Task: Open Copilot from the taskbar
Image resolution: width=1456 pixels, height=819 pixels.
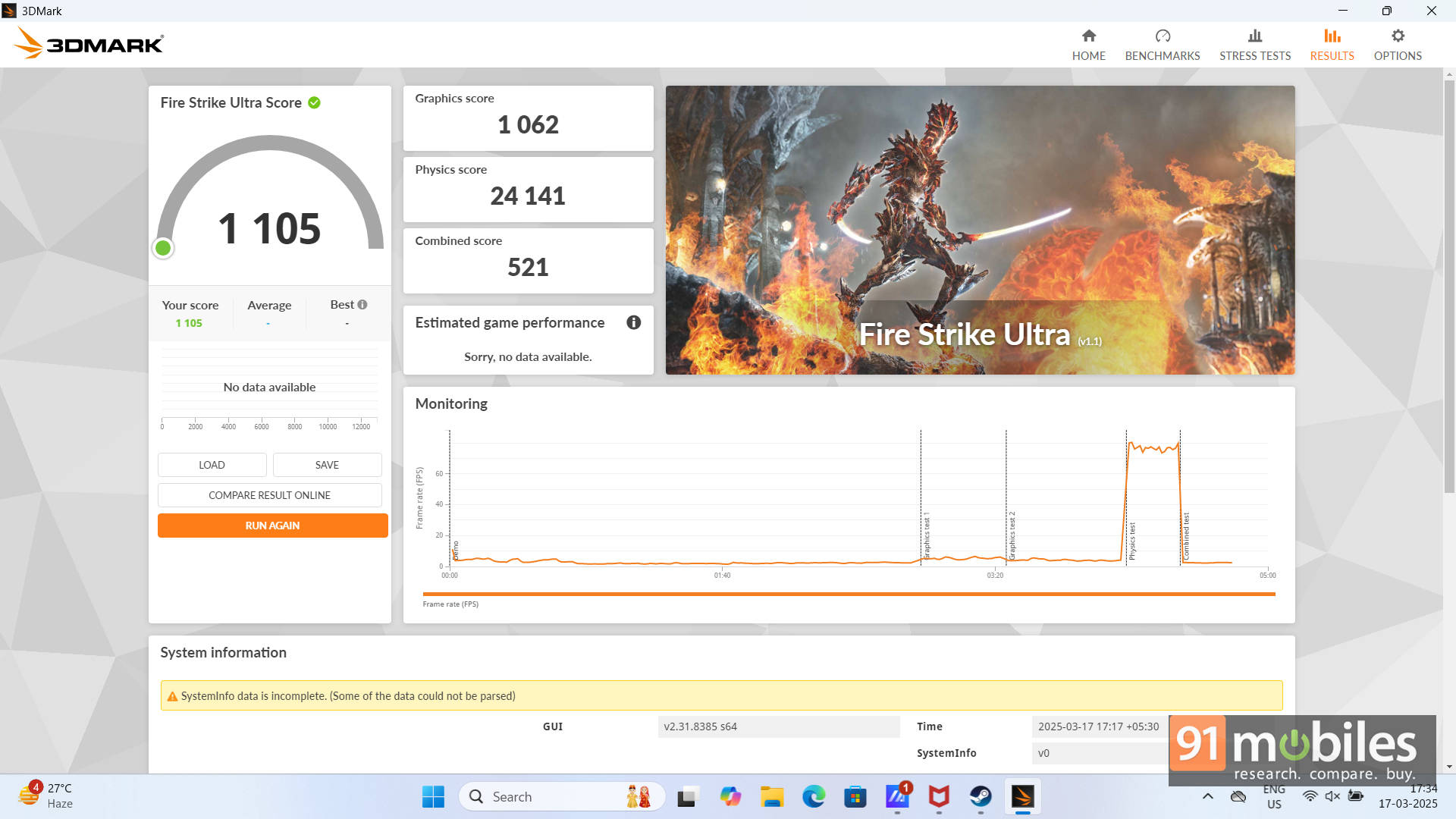Action: click(730, 797)
